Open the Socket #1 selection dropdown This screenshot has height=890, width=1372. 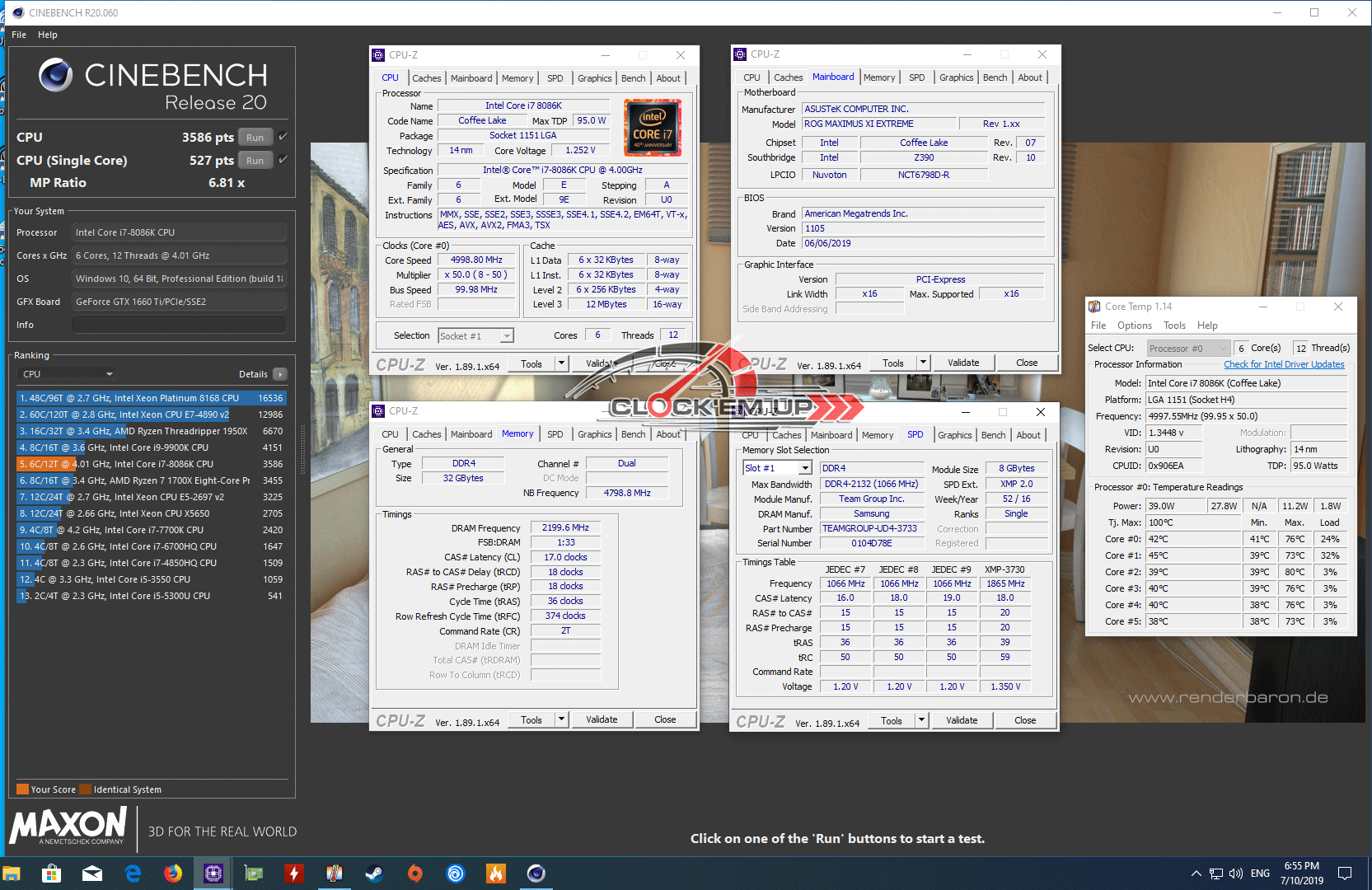click(x=507, y=336)
